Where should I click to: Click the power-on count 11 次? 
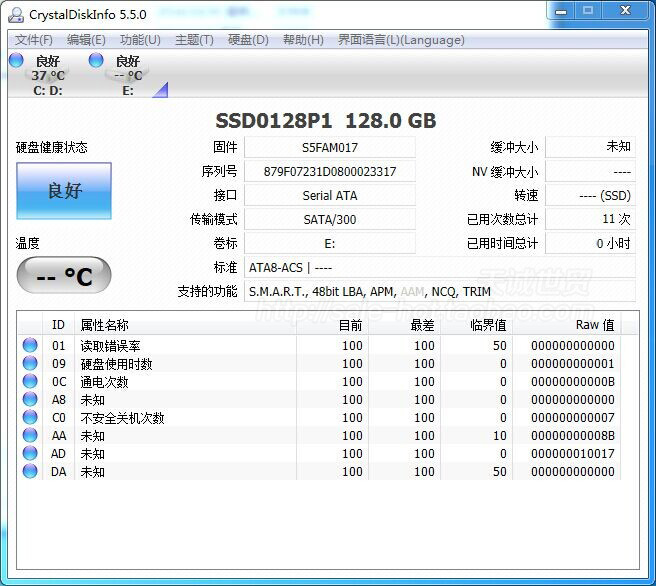pyautogui.click(x=590, y=219)
